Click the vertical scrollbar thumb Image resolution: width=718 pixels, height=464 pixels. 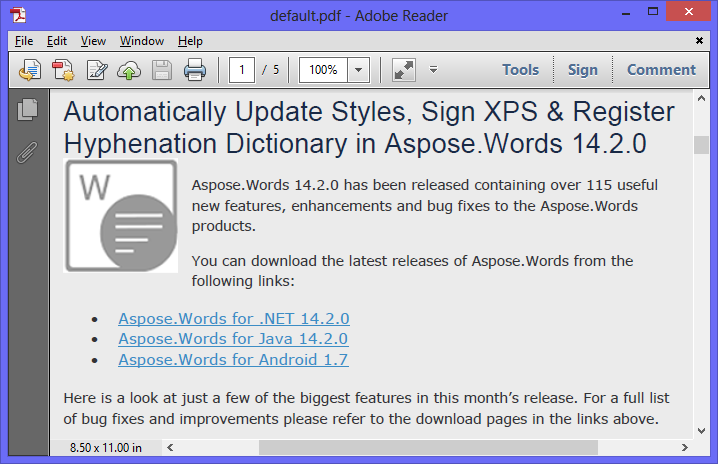coord(701,145)
